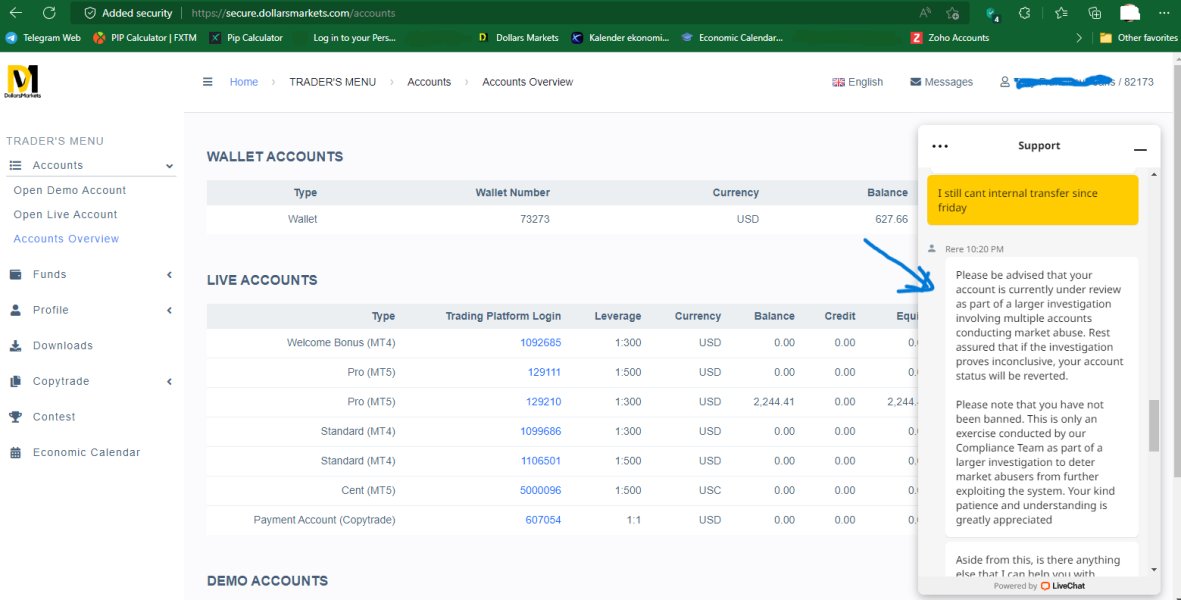Open the Downloads sidebar item
This screenshot has width=1181, height=600.
pyautogui.click(x=62, y=346)
